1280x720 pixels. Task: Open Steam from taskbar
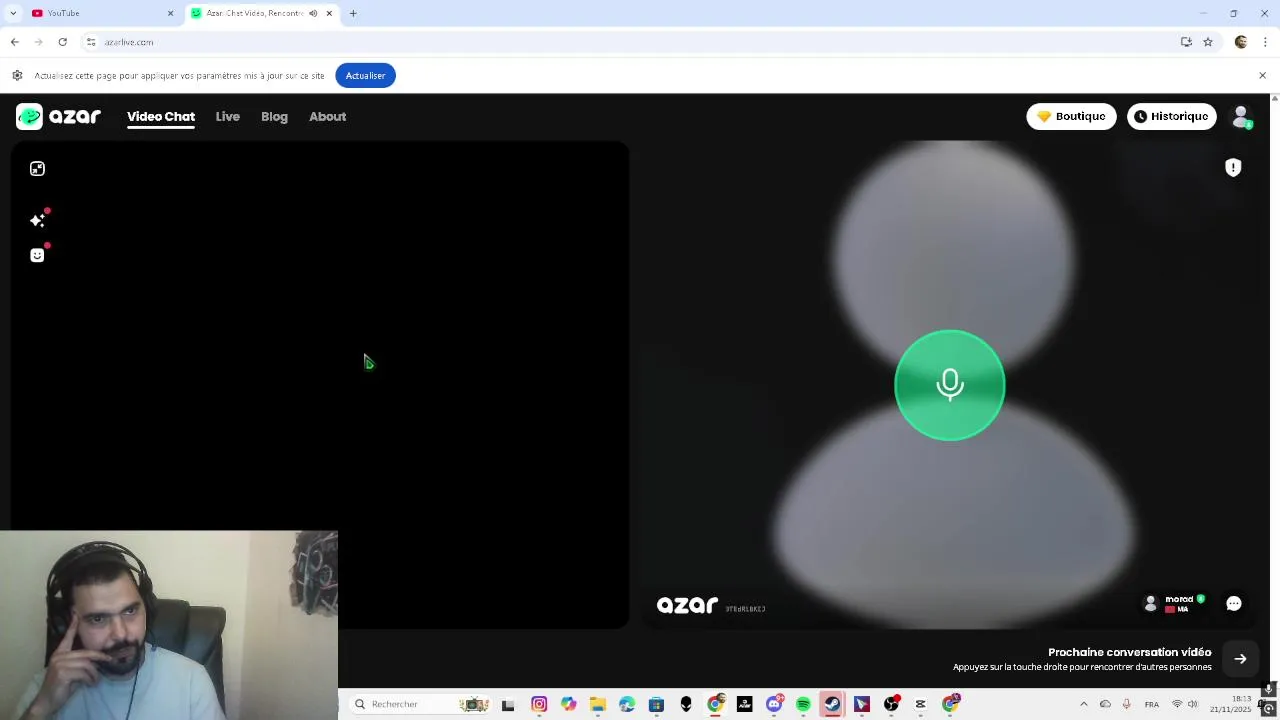(832, 704)
